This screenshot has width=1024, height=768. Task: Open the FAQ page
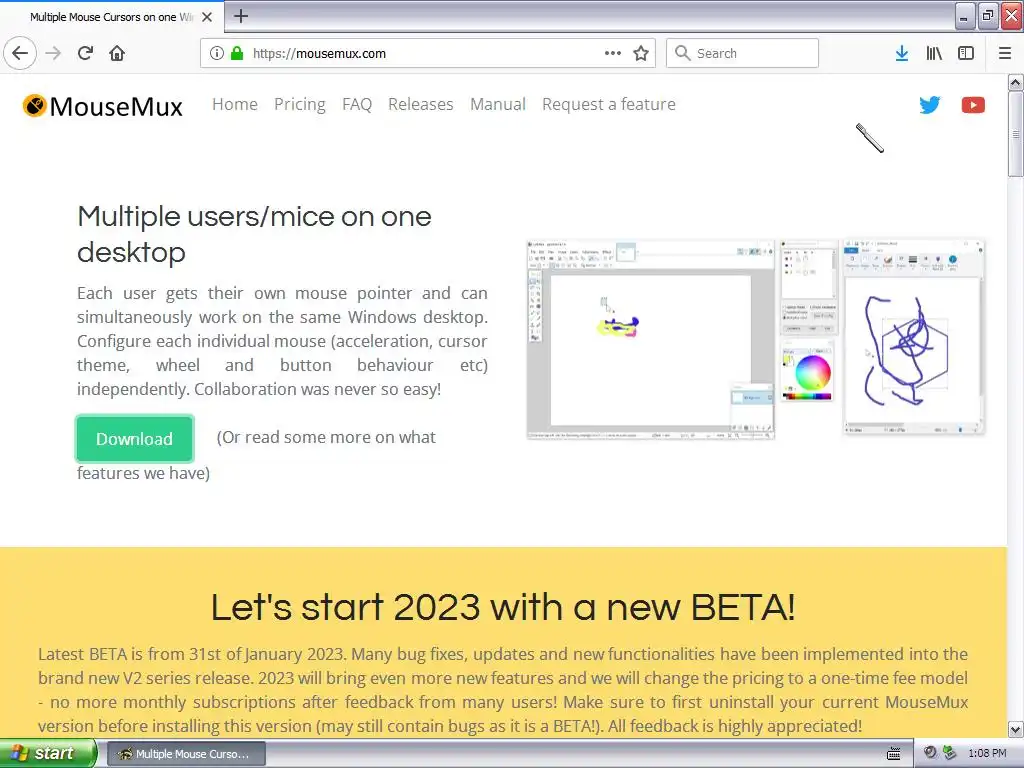pos(357,104)
